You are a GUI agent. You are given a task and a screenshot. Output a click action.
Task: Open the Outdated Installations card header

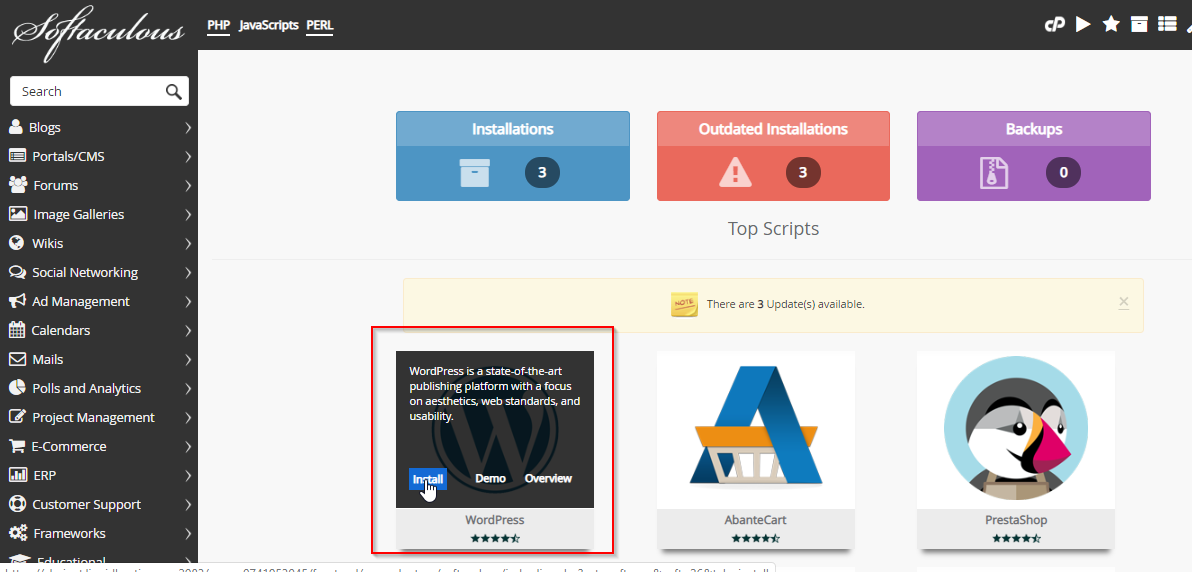point(773,129)
